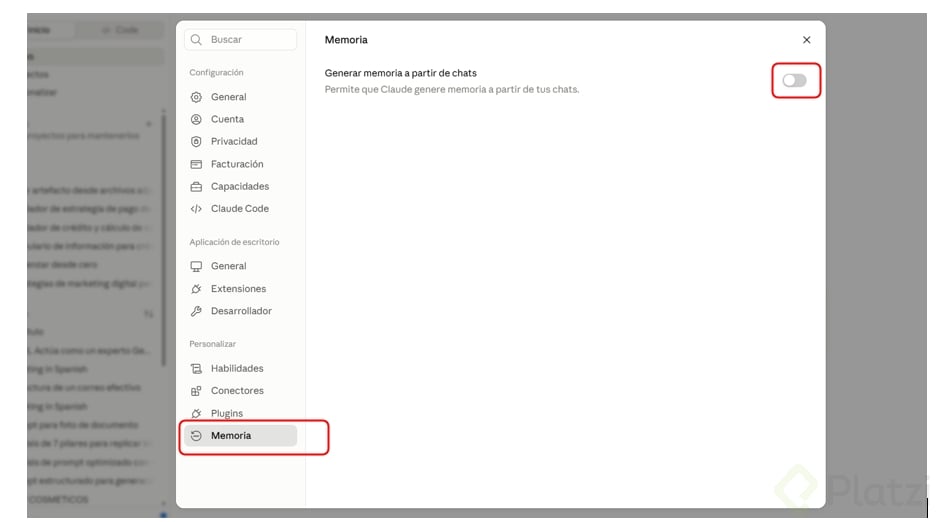Image resolution: width=940 pixels, height=522 pixels.
Task: Open Facturación settings
Action: (x=240, y=164)
